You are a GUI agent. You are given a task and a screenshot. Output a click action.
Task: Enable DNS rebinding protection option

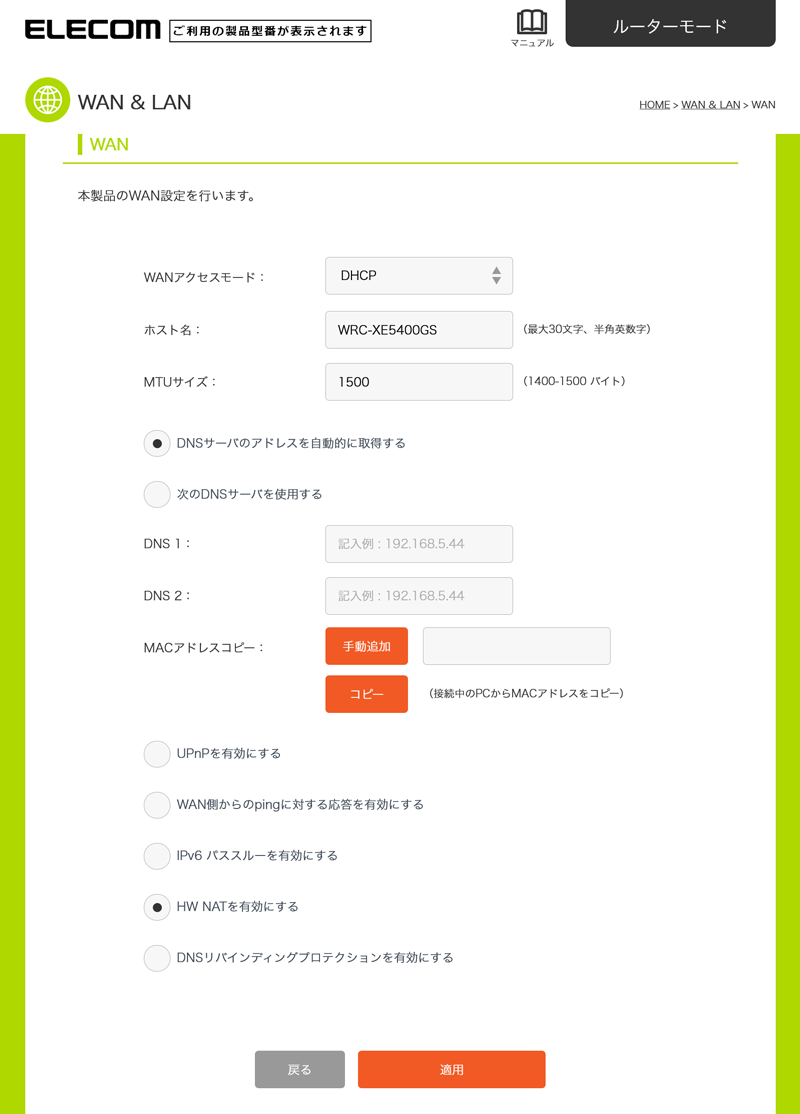tap(157, 958)
